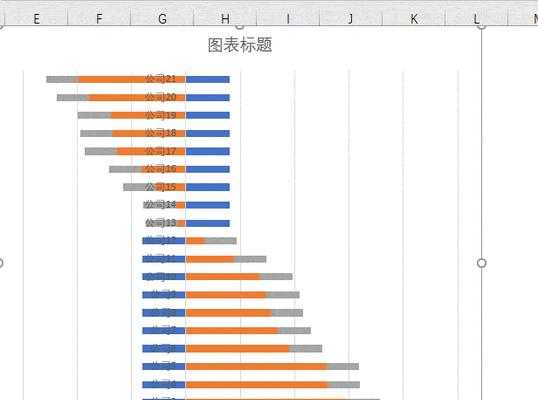Select column I header

[288, 19]
